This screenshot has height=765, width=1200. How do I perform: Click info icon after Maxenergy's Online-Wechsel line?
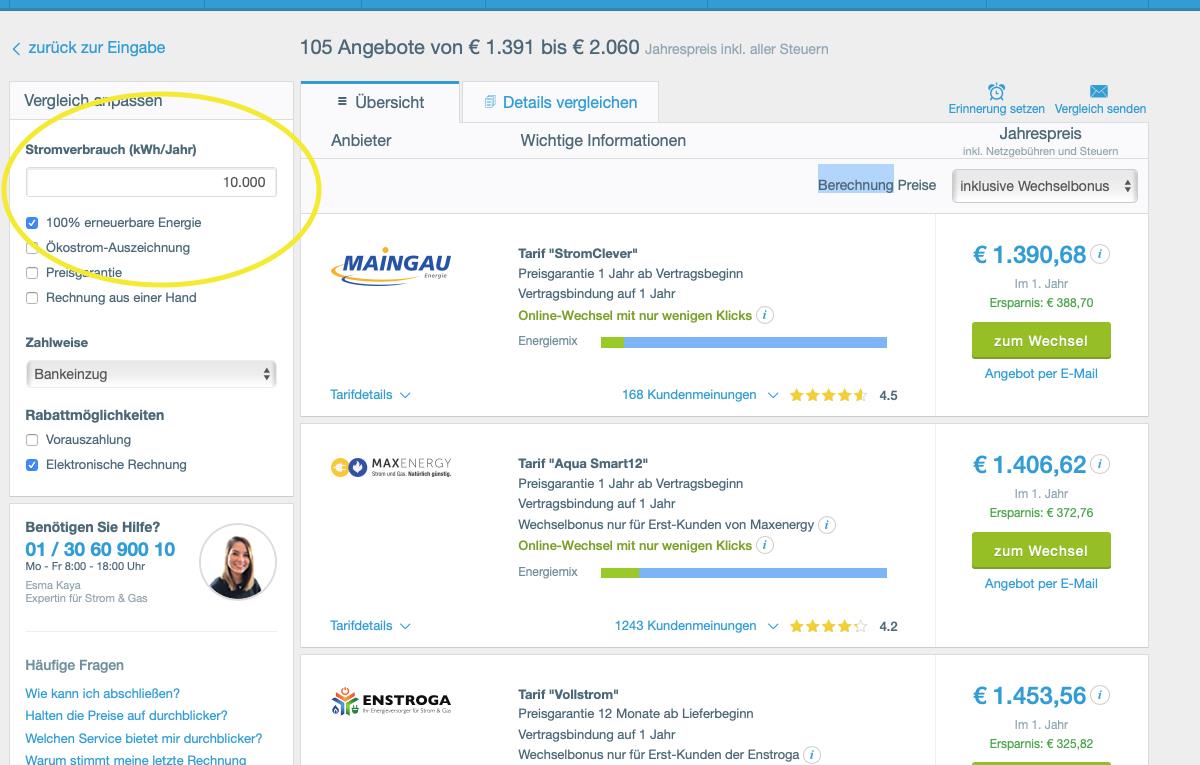(x=765, y=546)
